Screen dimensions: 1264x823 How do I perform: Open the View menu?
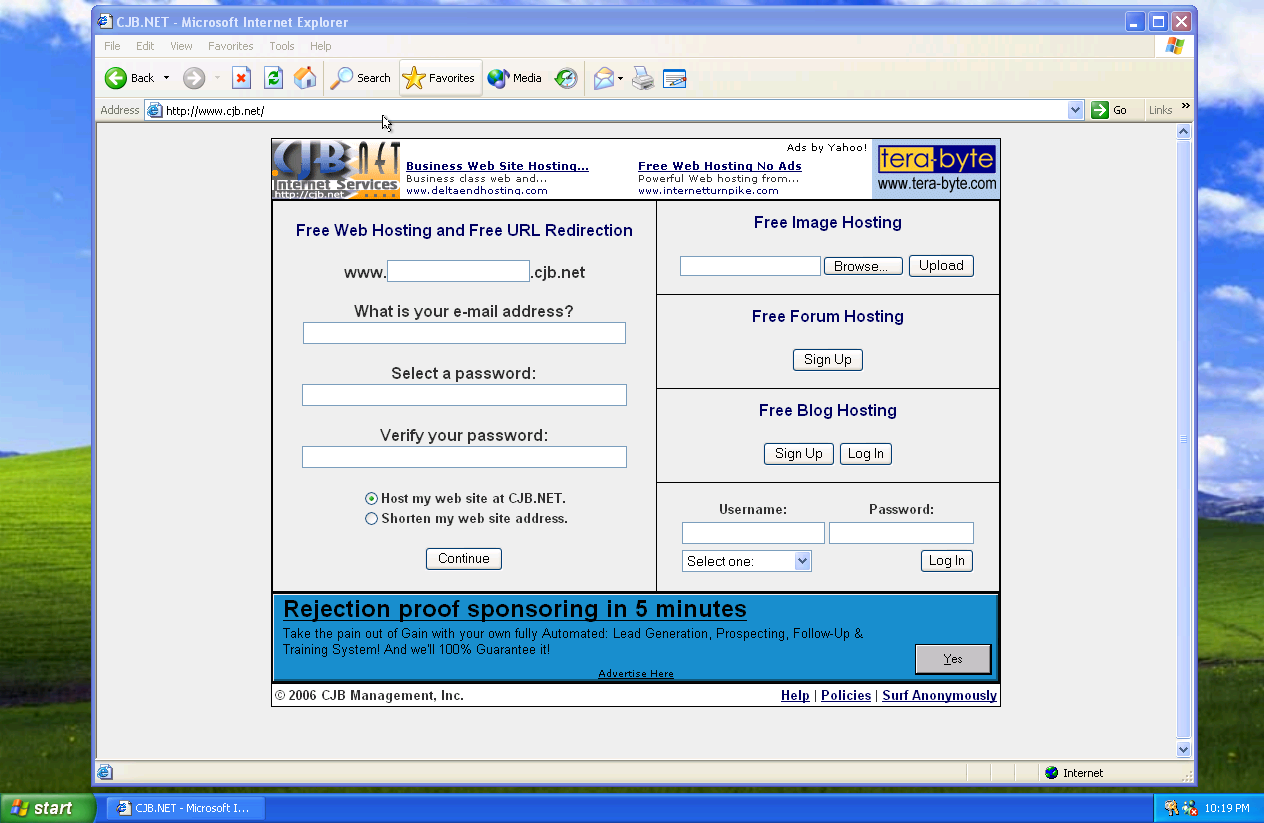(x=181, y=46)
